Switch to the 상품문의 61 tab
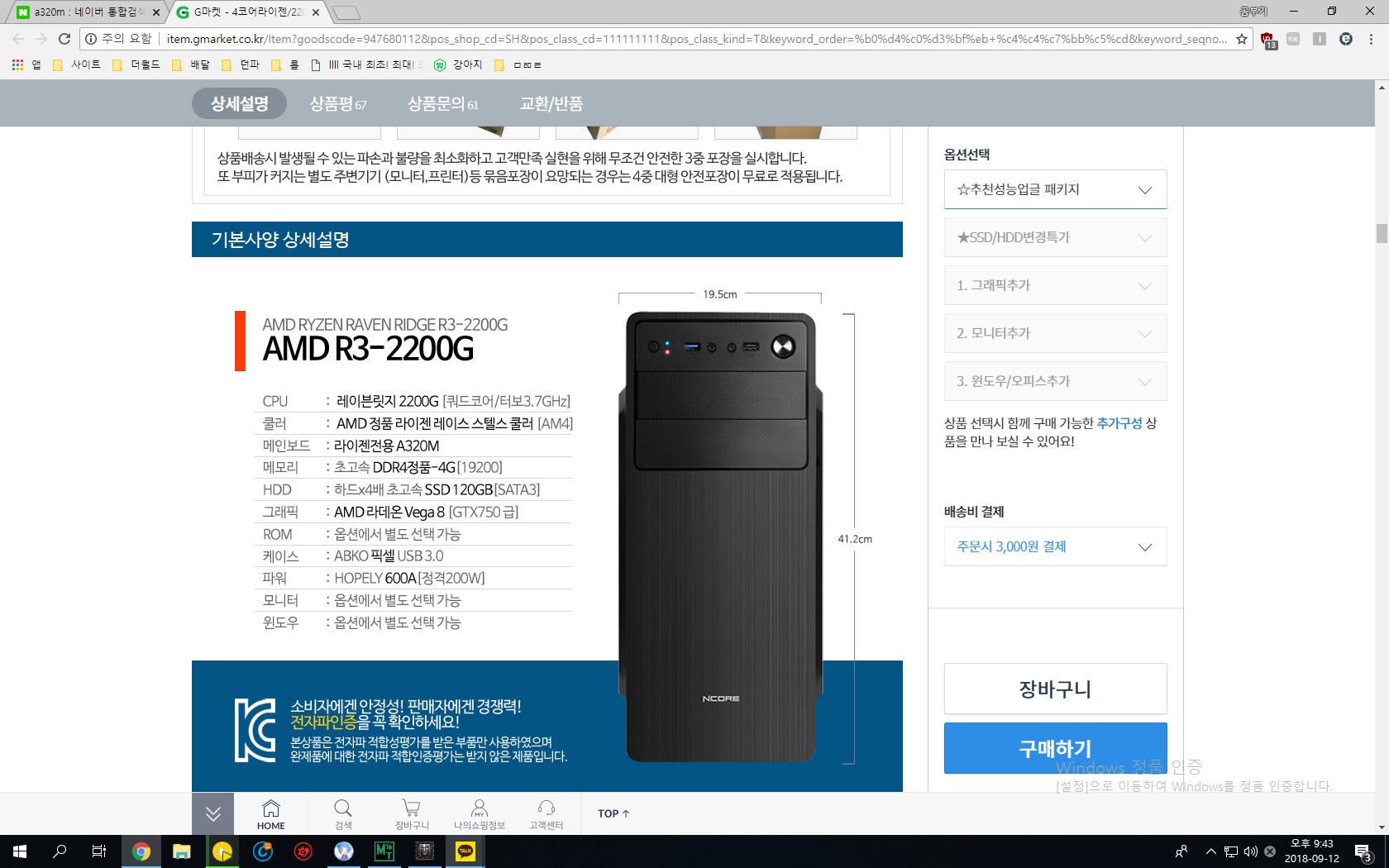The height and width of the screenshot is (868, 1389). 443,103
